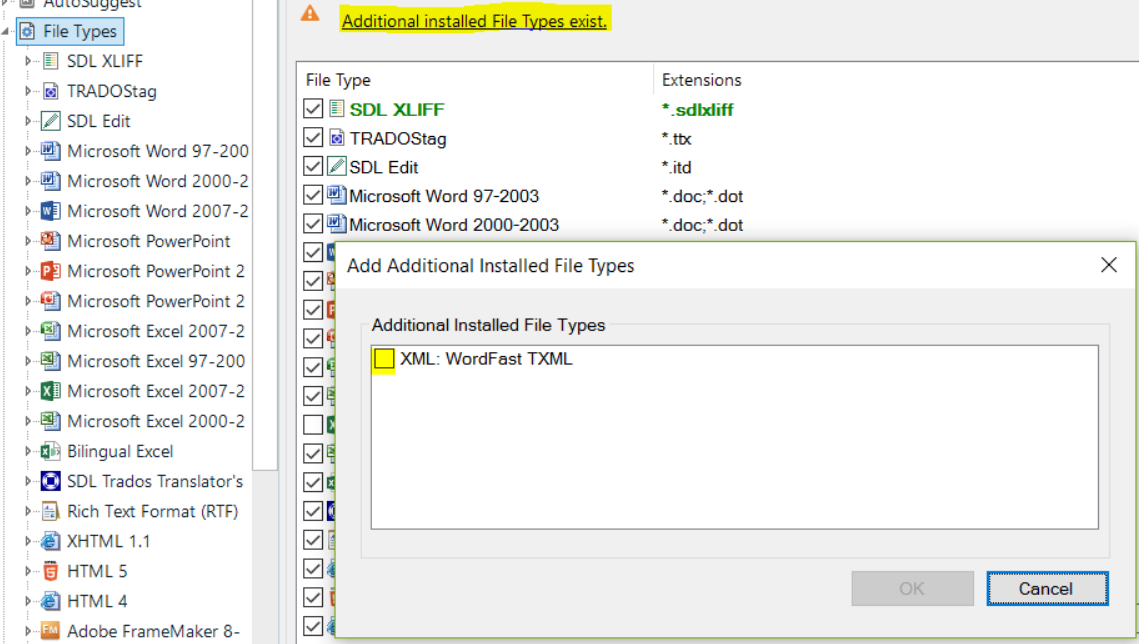Check the XML: WordFast TXML checkbox
This screenshot has height=644, width=1139.
384,359
